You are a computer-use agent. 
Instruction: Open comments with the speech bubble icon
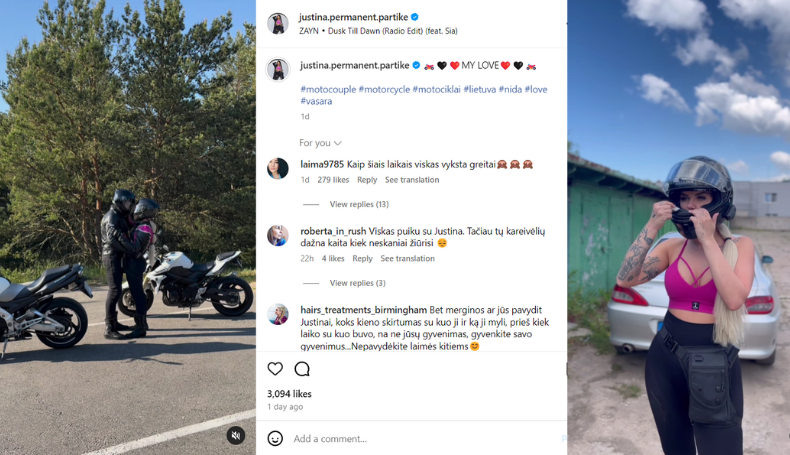click(x=302, y=369)
